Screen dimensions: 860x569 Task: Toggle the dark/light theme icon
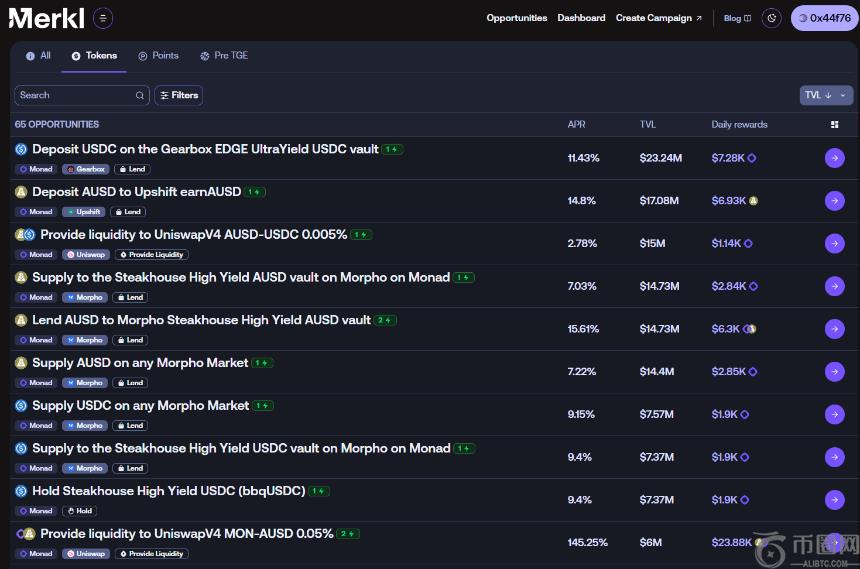coord(771,18)
